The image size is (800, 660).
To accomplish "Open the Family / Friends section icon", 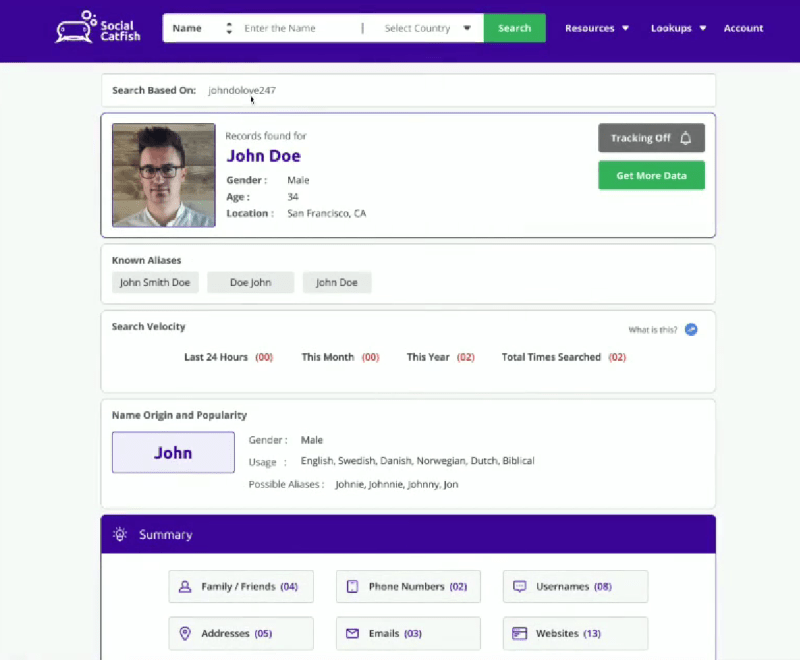I will click(x=185, y=586).
